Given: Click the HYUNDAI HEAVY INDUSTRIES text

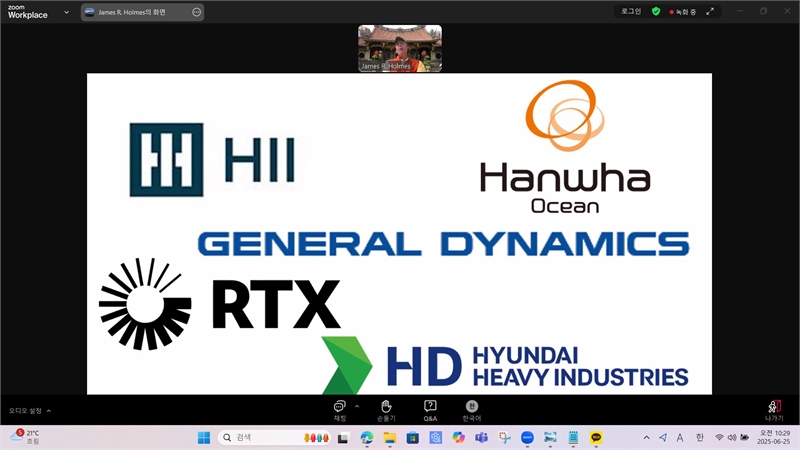Looking at the screenshot, I should (580, 367).
